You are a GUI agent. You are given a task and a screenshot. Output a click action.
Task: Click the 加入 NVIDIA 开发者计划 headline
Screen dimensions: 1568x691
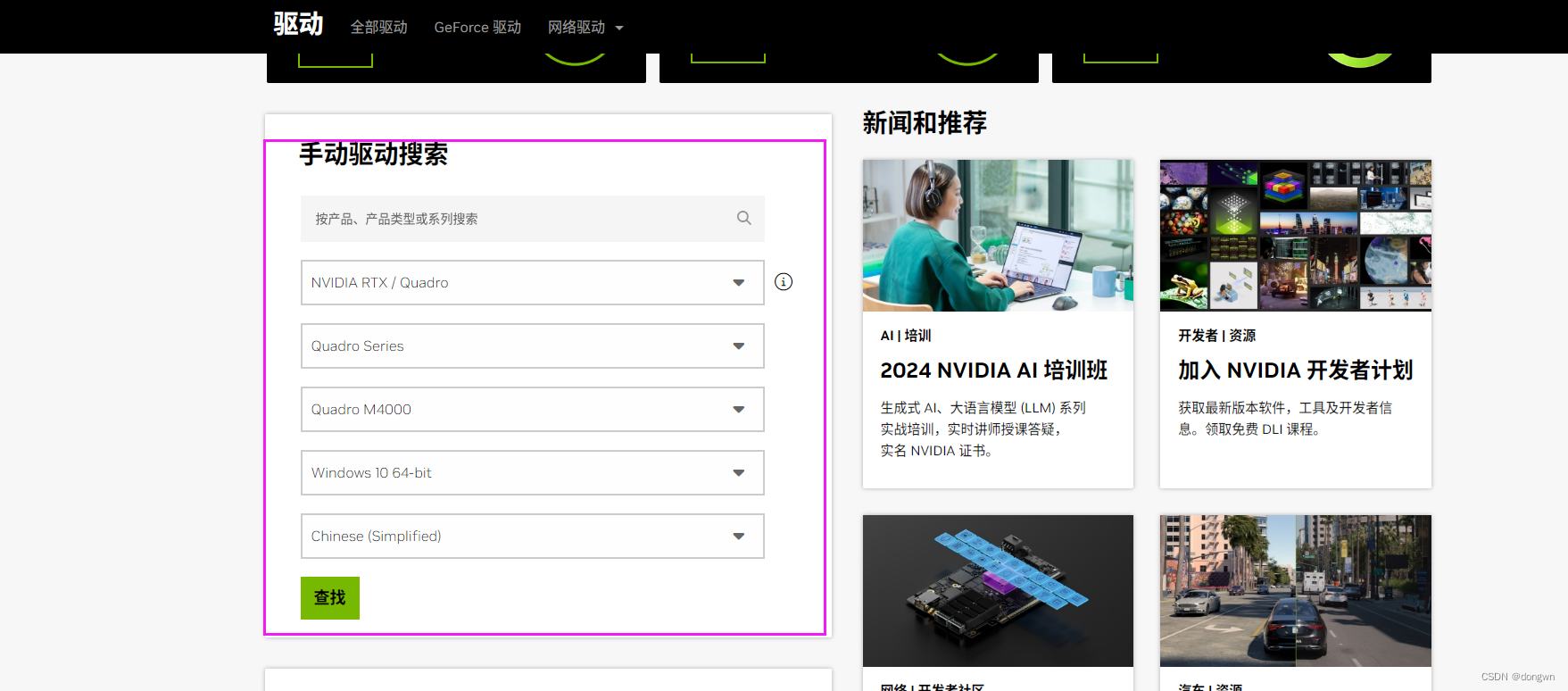pos(1296,370)
